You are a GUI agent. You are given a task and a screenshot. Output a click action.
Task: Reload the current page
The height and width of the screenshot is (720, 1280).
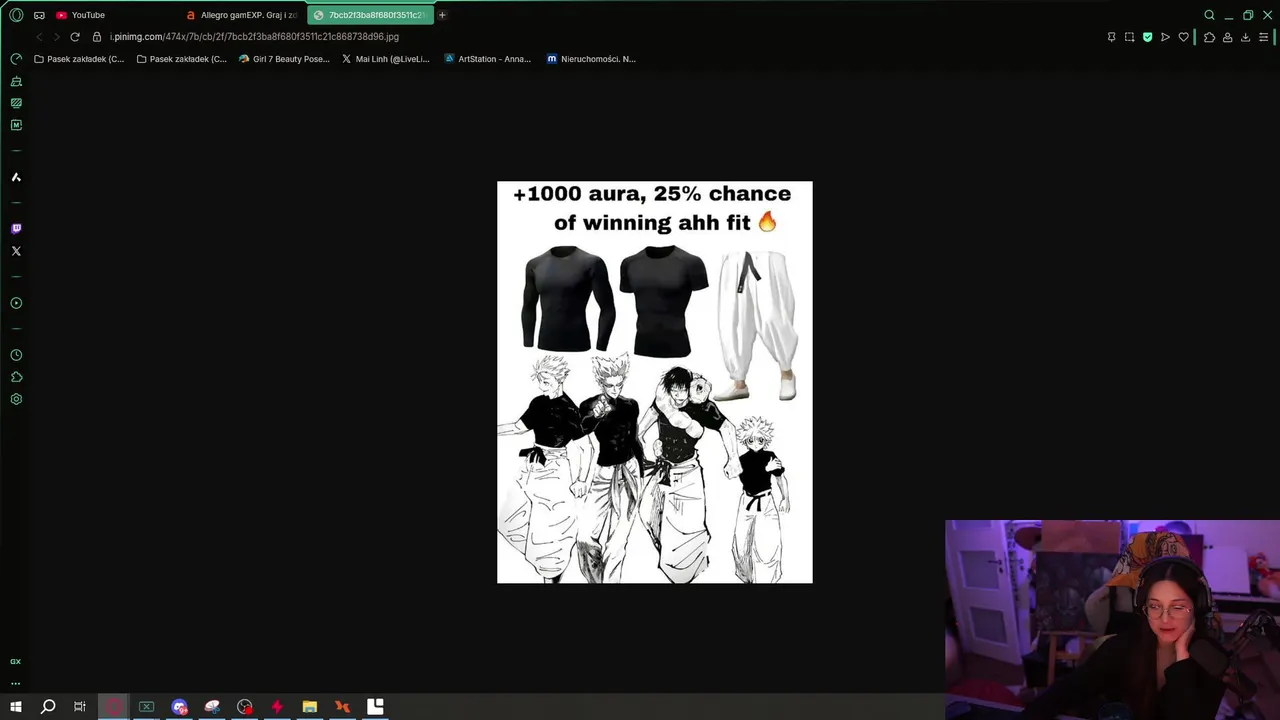(74, 37)
